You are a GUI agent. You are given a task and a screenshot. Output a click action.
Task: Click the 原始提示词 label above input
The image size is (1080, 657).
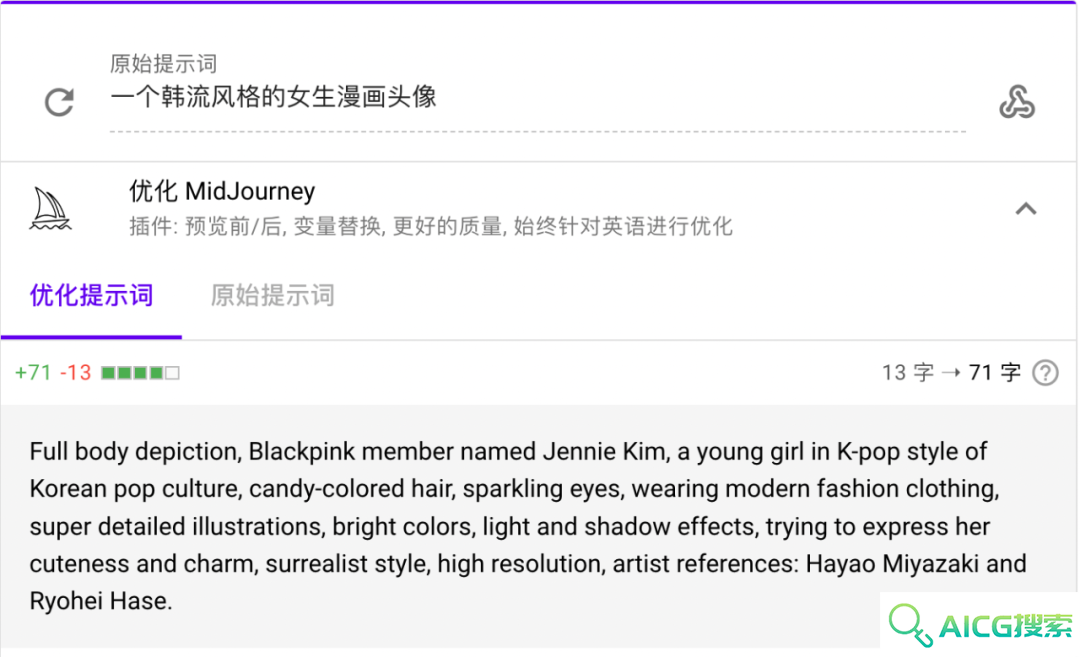tap(163, 63)
